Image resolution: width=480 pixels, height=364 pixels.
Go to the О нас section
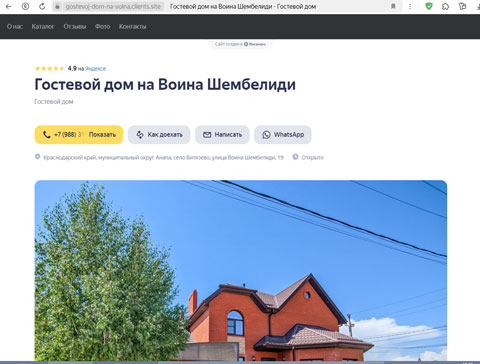[x=15, y=26]
